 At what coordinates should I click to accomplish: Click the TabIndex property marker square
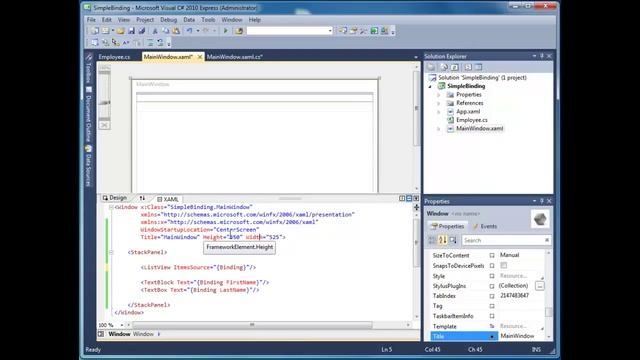click(x=492, y=296)
